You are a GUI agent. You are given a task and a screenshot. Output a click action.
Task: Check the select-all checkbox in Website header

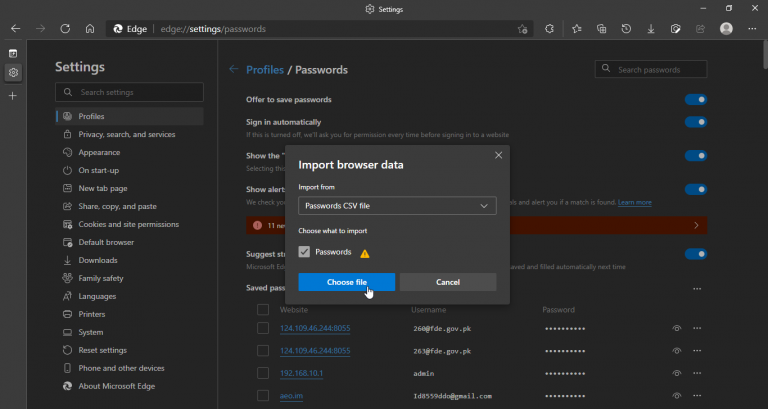(263, 310)
